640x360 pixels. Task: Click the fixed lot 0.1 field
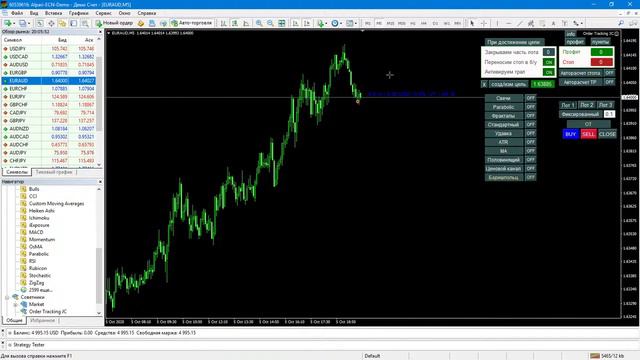click(x=609, y=114)
